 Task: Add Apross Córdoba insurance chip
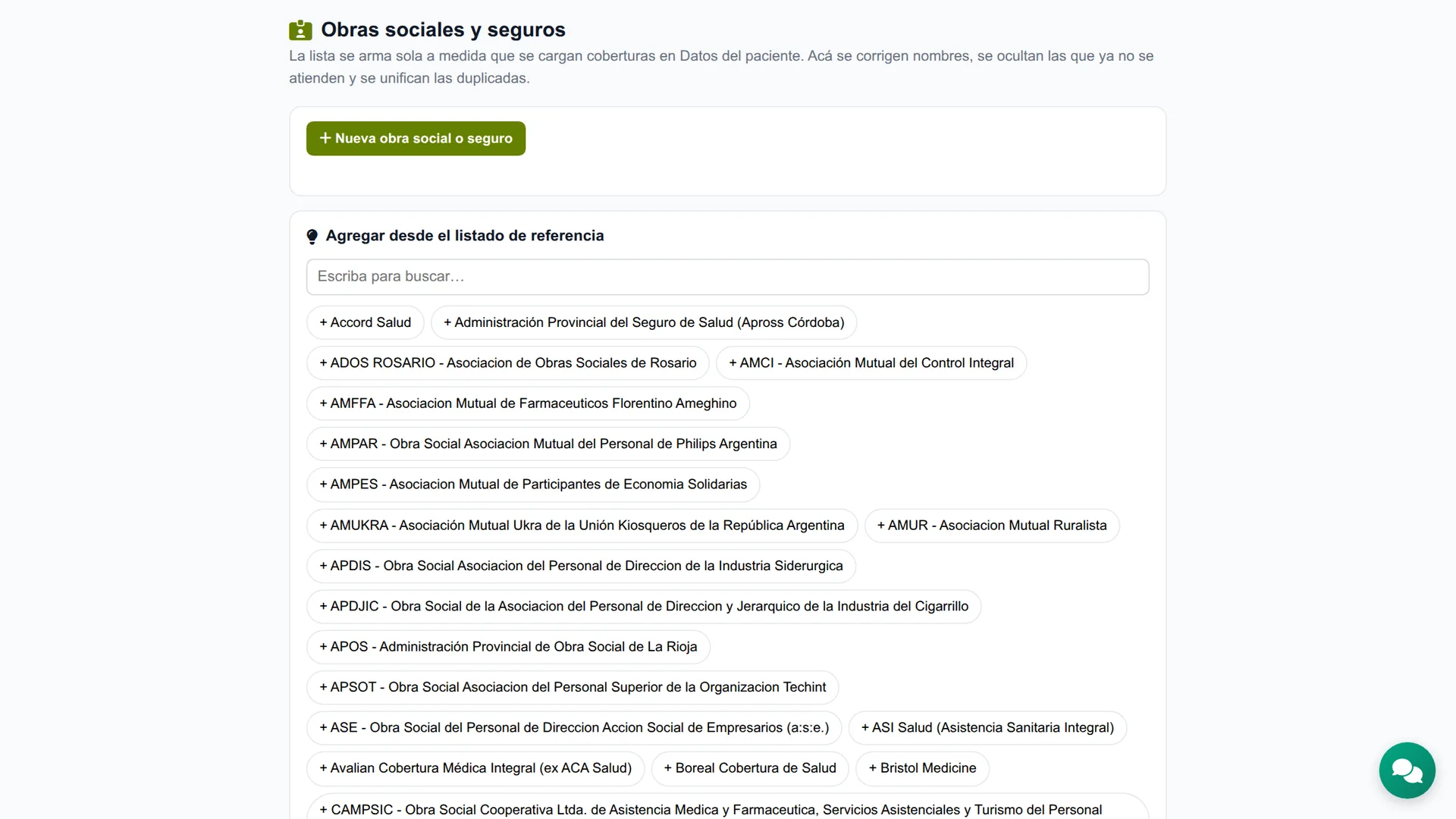click(644, 323)
